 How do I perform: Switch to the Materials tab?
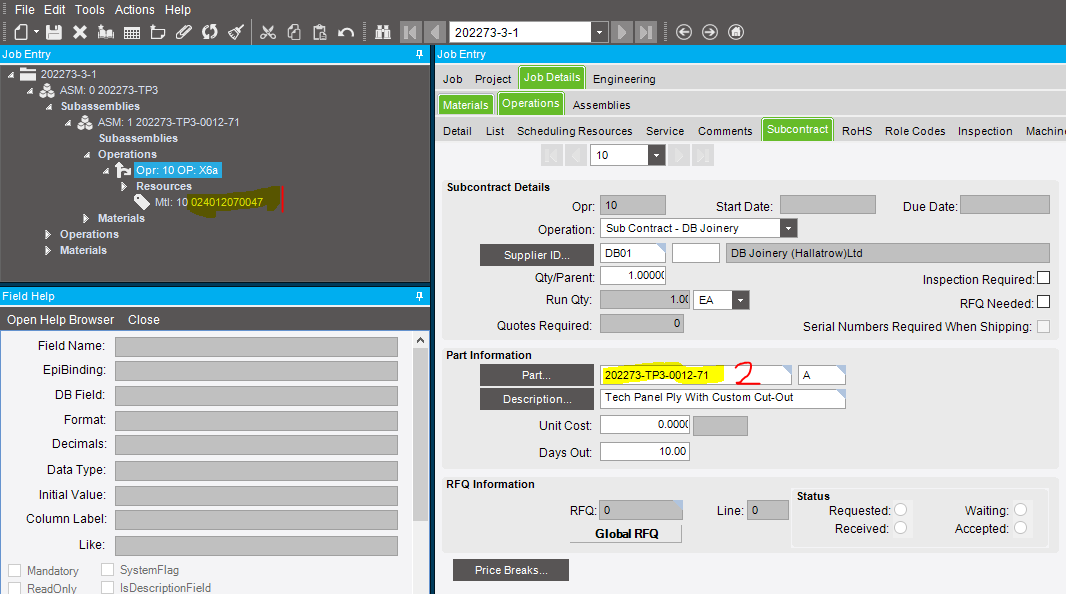coord(465,105)
